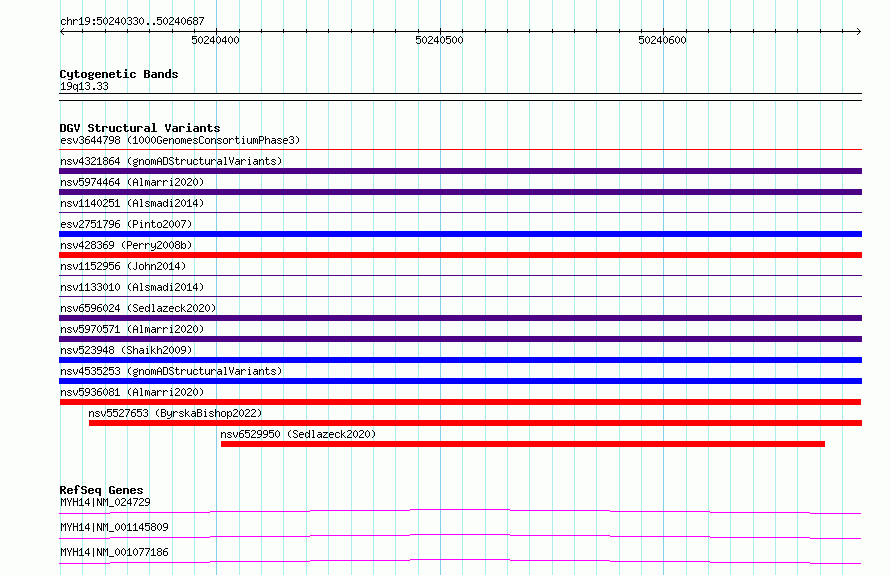This screenshot has width=890, height=575.
Task: Click the 19q13.33 cytogenetic band bar
Action: 460,97
